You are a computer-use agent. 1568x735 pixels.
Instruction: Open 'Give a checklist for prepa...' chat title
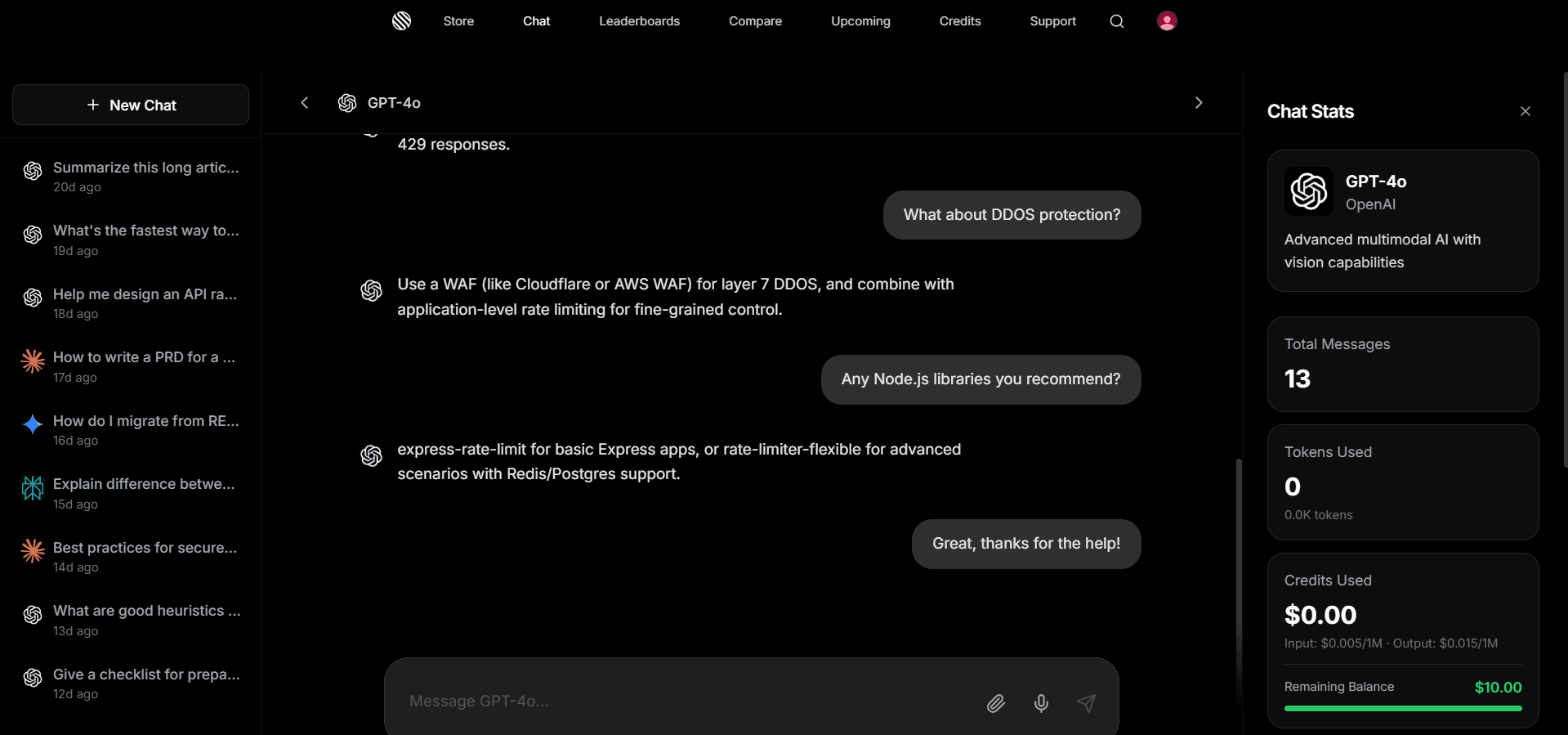(x=146, y=674)
